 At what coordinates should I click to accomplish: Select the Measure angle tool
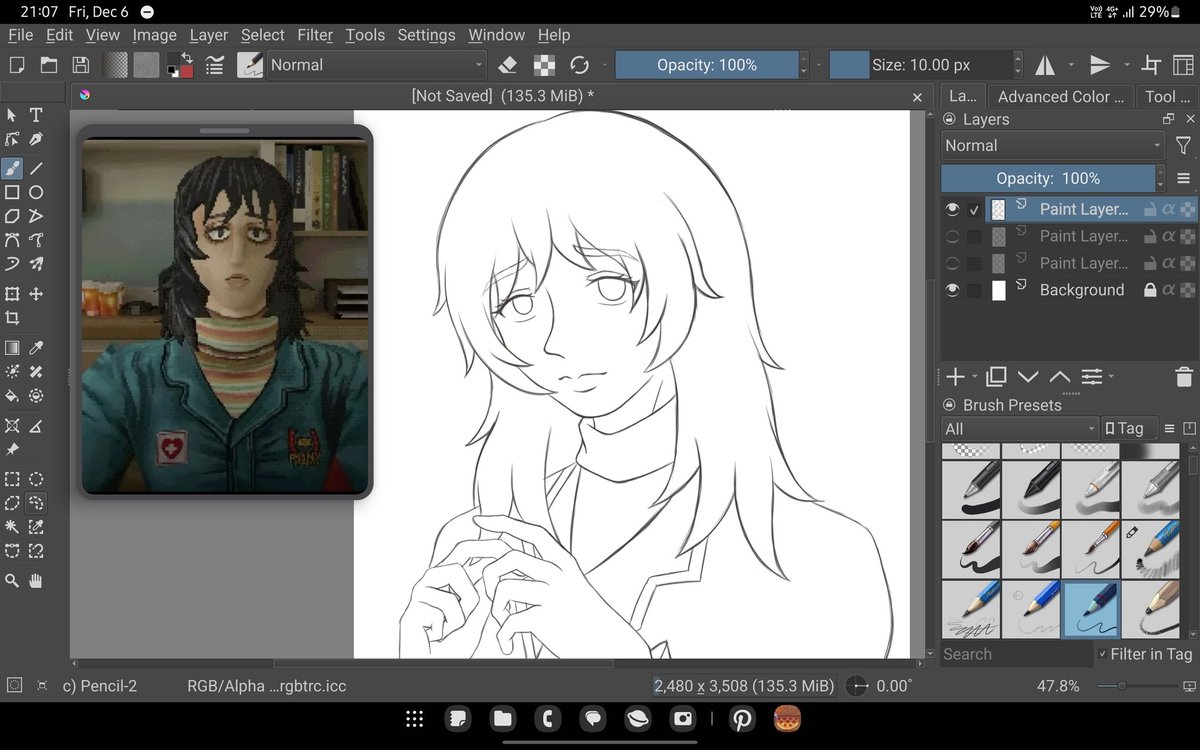tap(36, 426)
